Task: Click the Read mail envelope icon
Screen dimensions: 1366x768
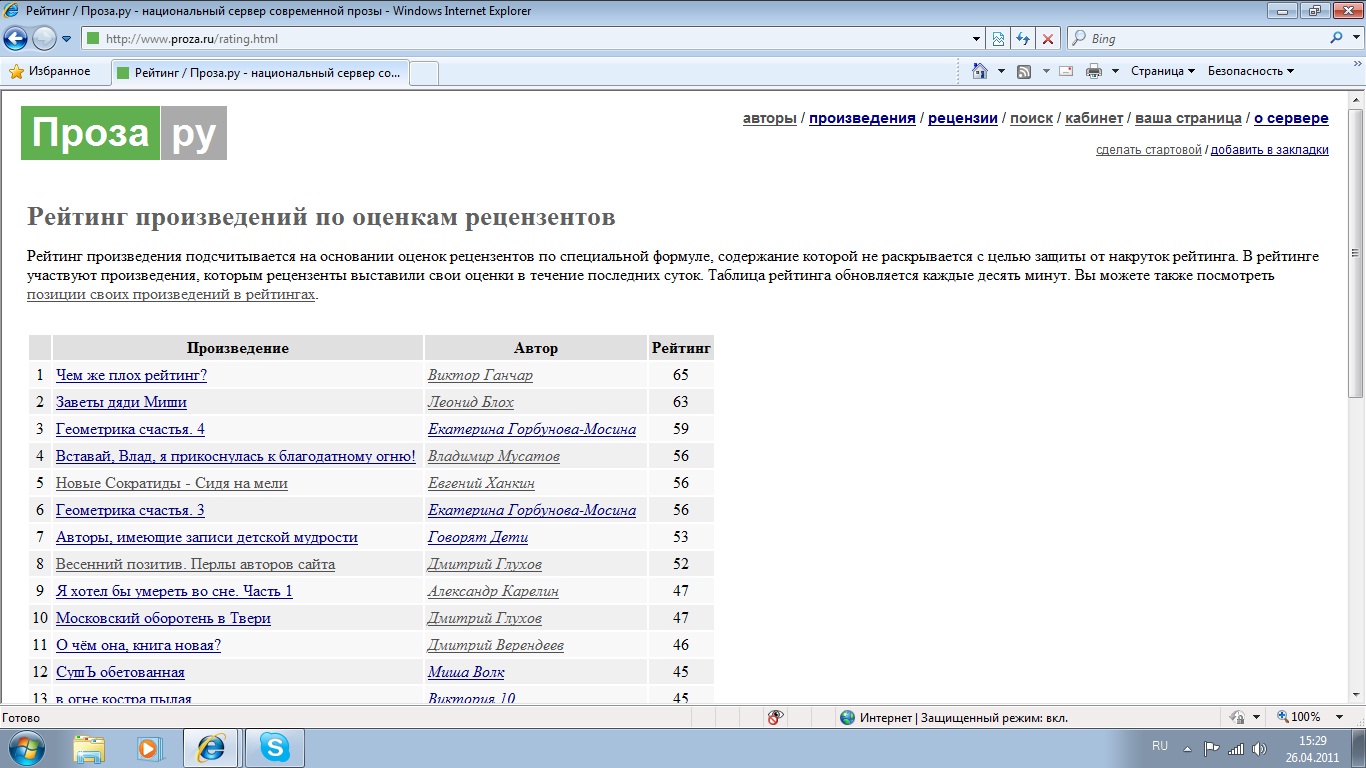Action: click(x=1066, y=71)
